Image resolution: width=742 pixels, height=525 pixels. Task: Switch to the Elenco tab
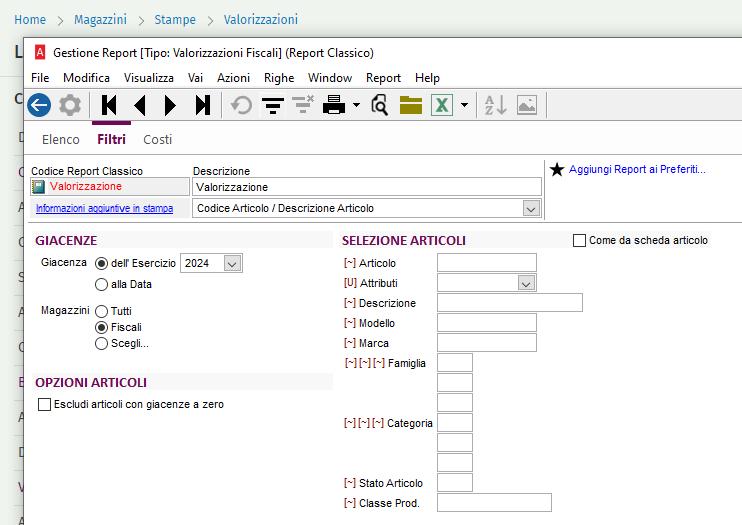61,140
